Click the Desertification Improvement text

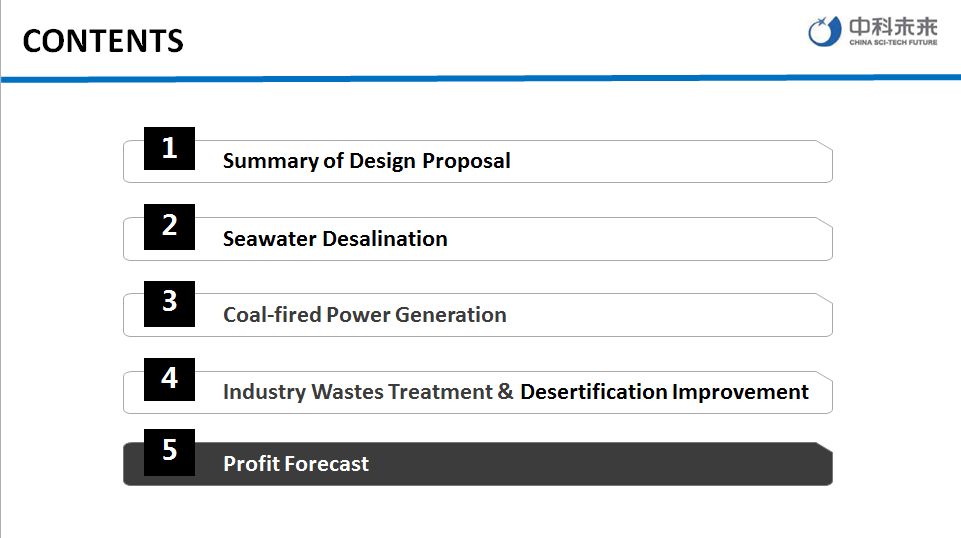[x=664, y=392]
